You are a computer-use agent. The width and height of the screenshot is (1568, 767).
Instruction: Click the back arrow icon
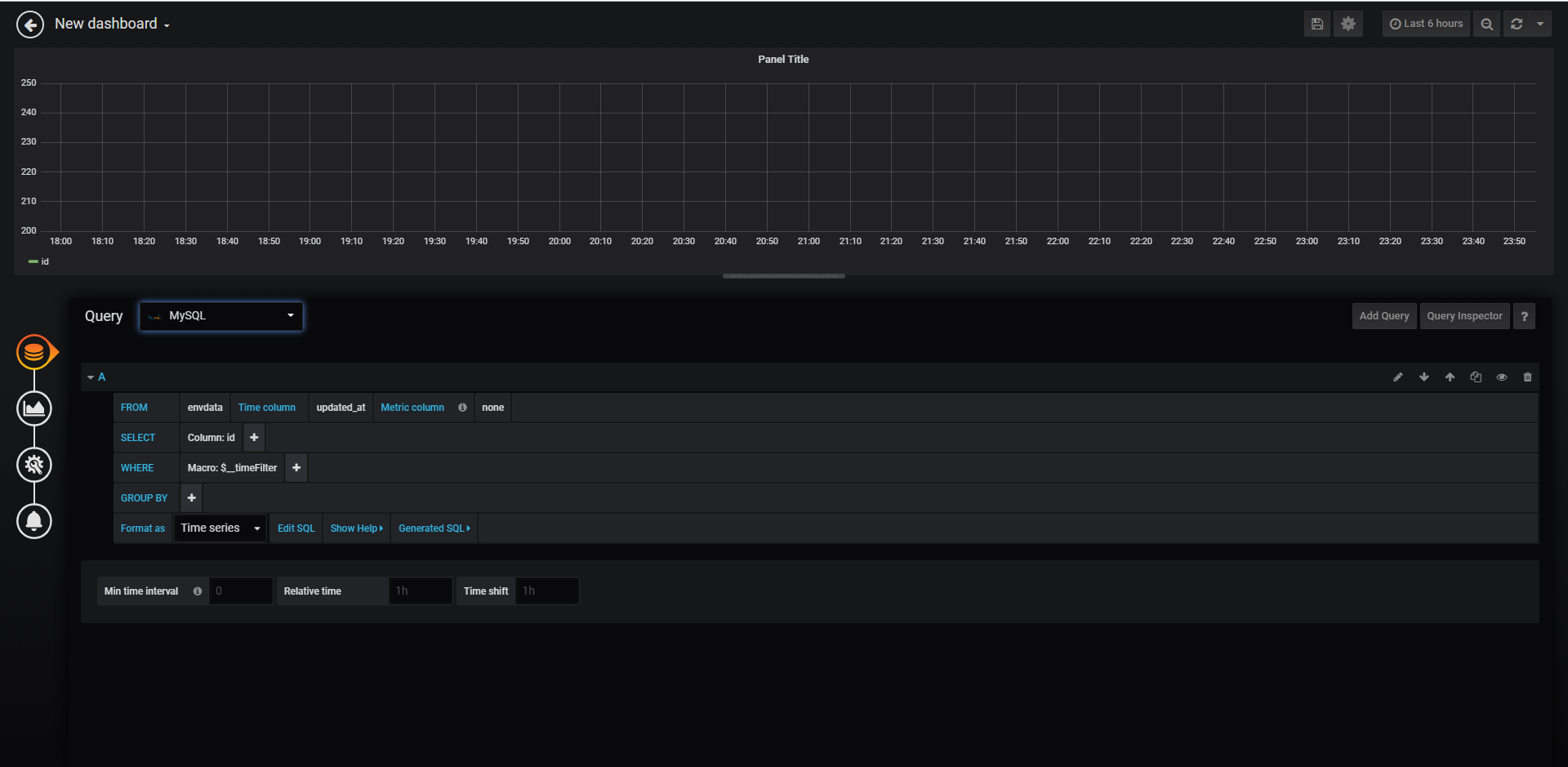pos(30,25)
